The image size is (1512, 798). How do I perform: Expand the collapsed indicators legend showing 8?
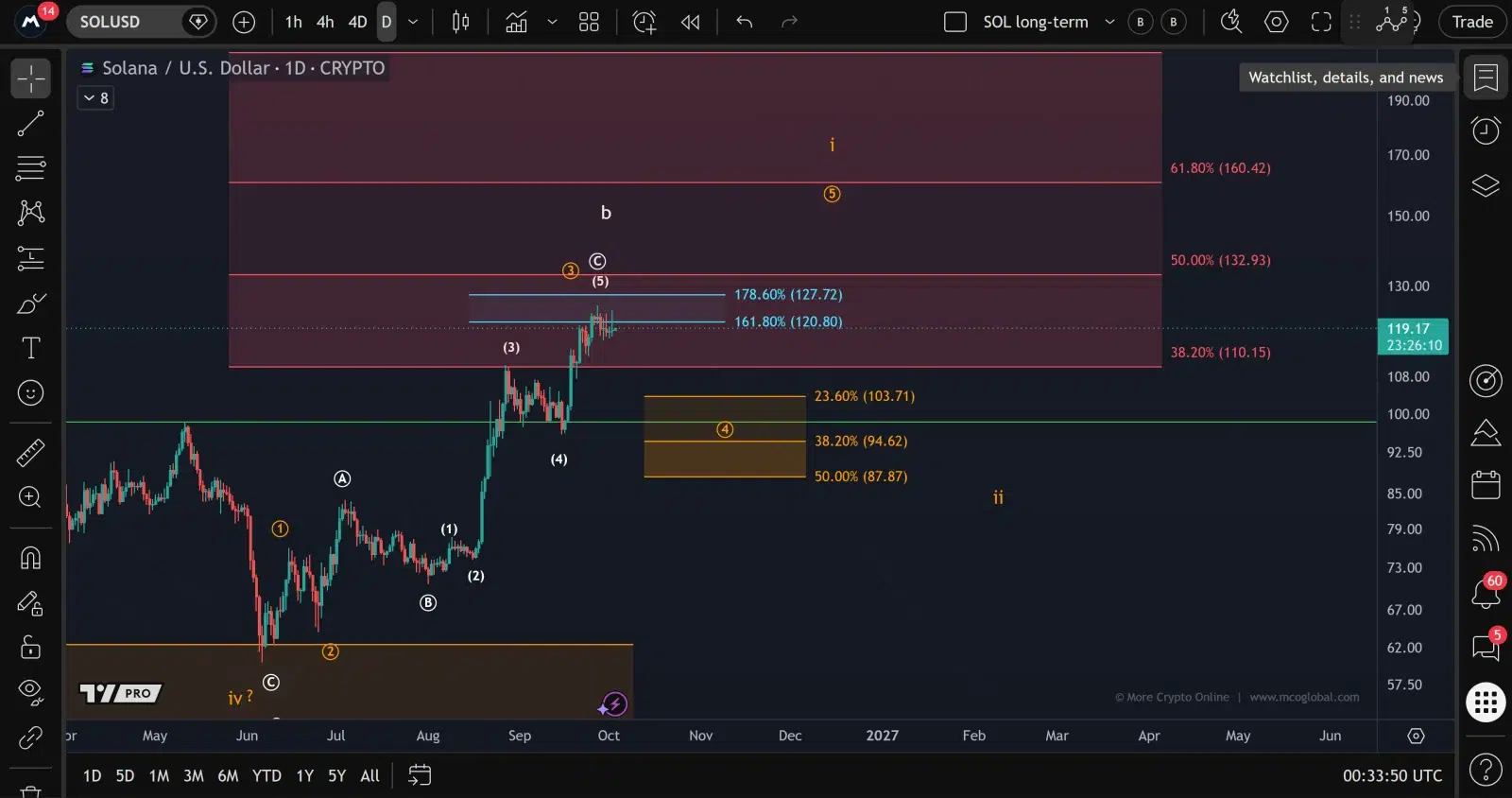[x=95, y=97]
